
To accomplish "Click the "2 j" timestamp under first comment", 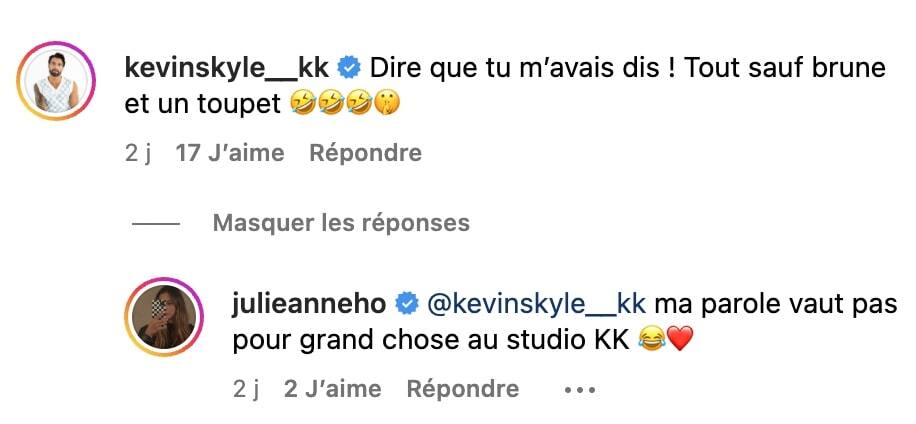I will [x=138, y=153].
